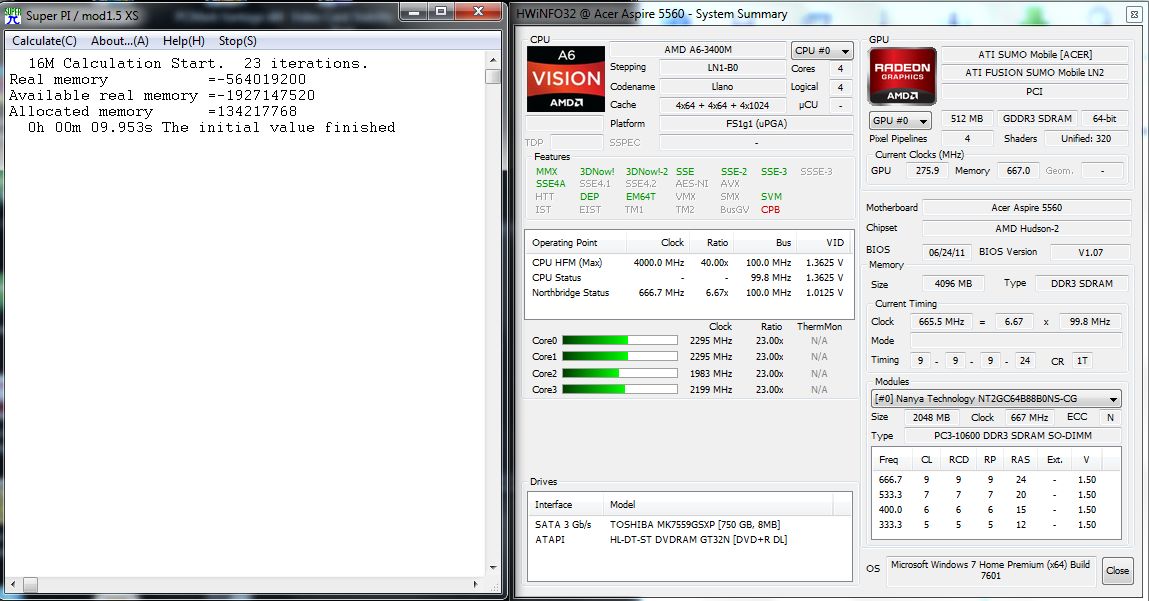The height and width of the screenshot is (601, 1149).
Task: Click the Super PI title bar icon
Action: coord(12,15)
